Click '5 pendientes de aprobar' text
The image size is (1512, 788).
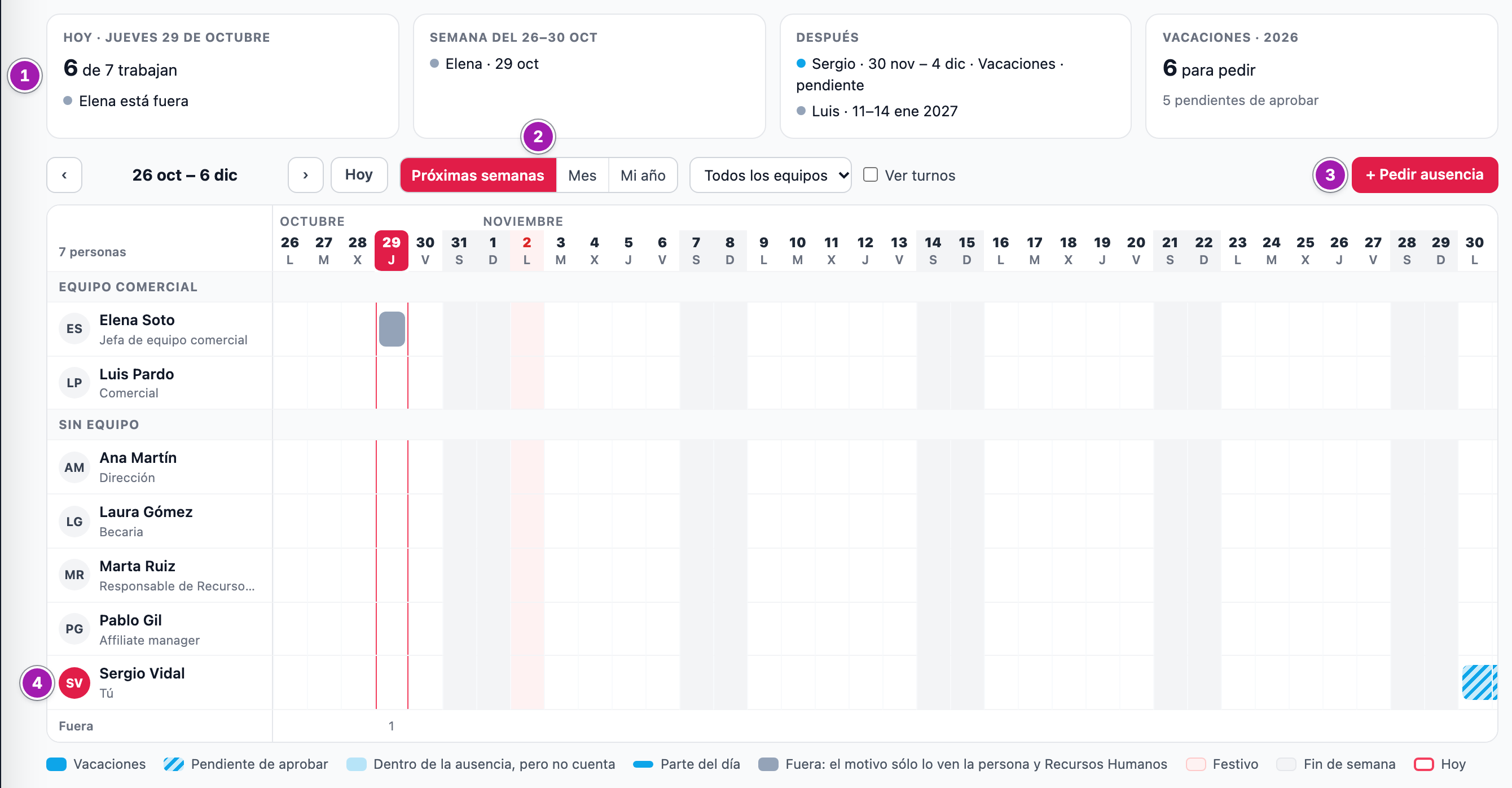1240,100
